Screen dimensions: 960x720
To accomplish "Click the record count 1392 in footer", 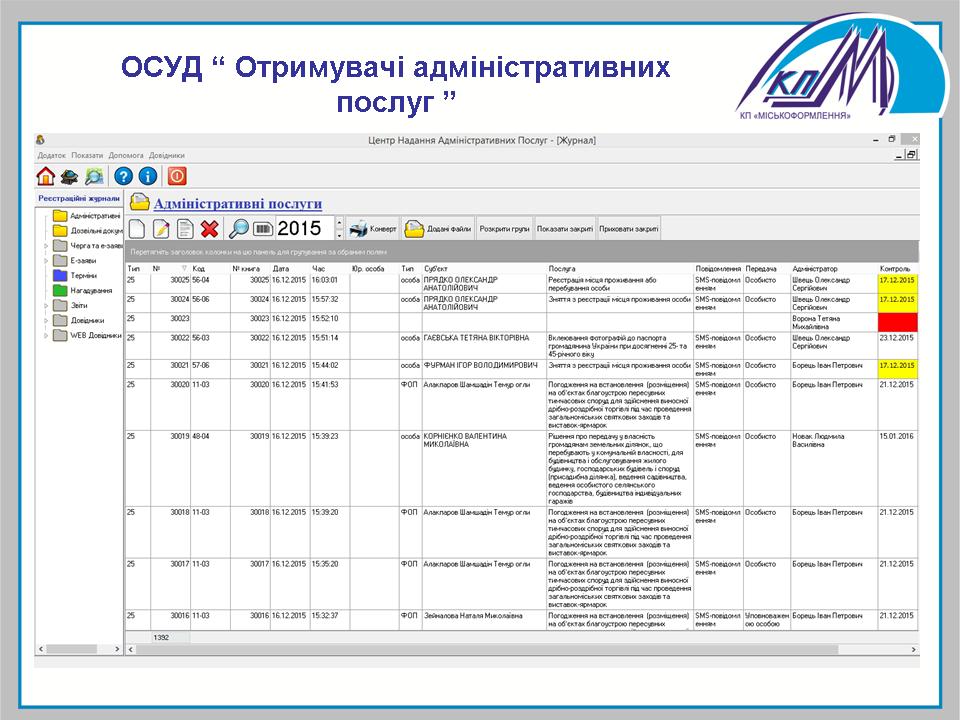I will (x=161, y=637).
